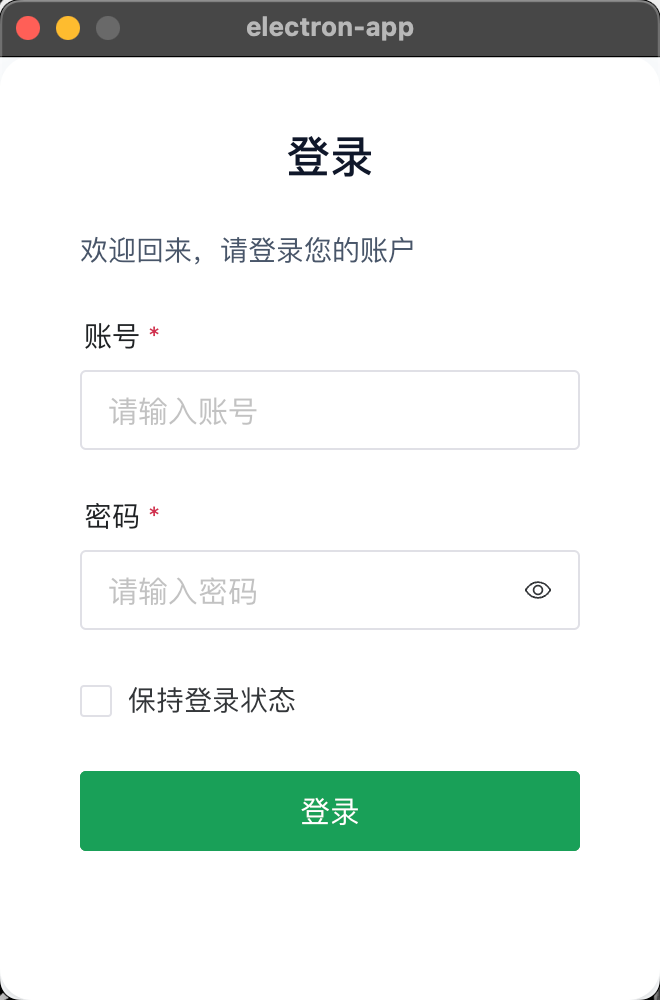Click the green 登录 button

click(330, 811)
